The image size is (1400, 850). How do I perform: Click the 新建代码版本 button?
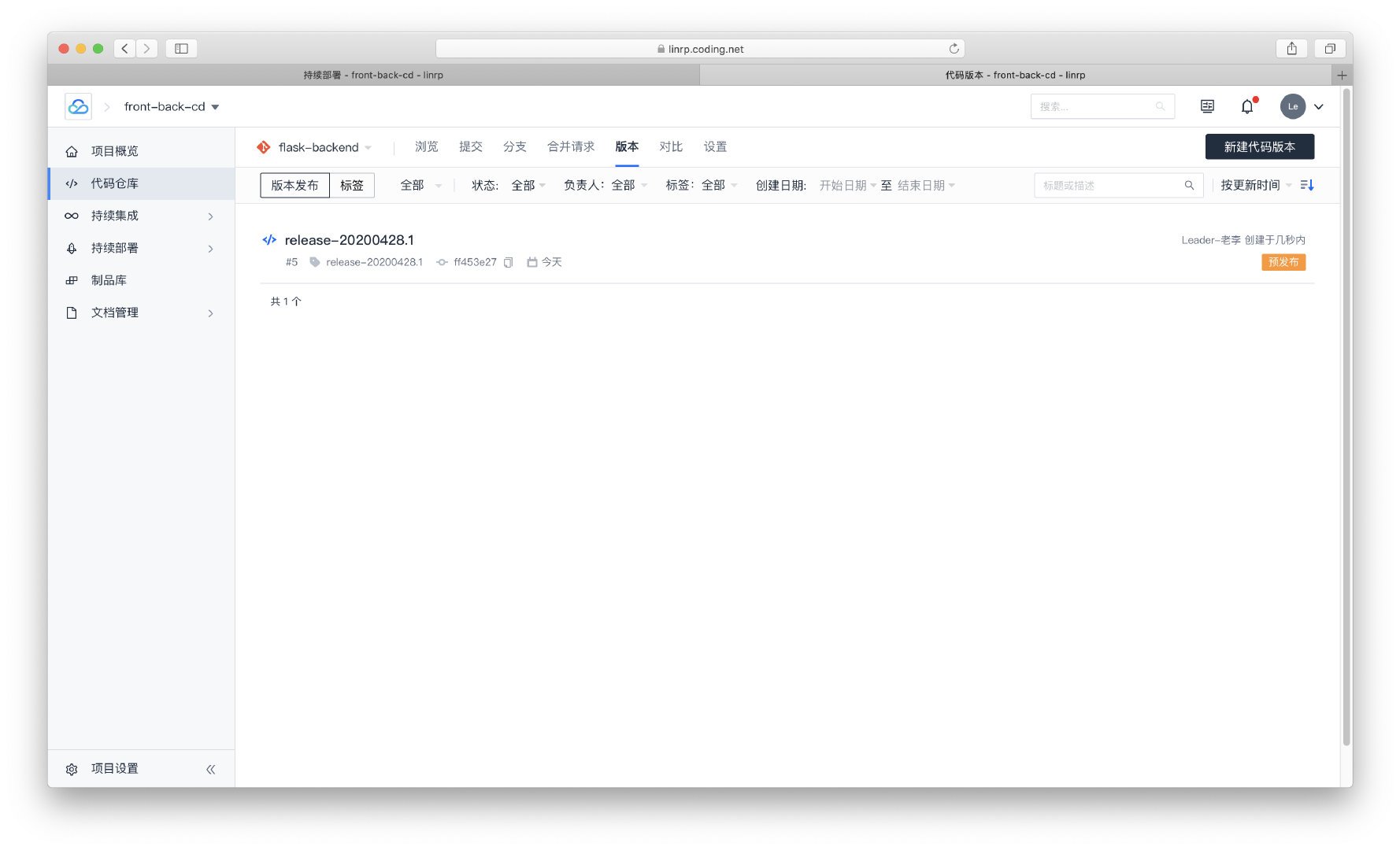click(x=1259, y=146)
